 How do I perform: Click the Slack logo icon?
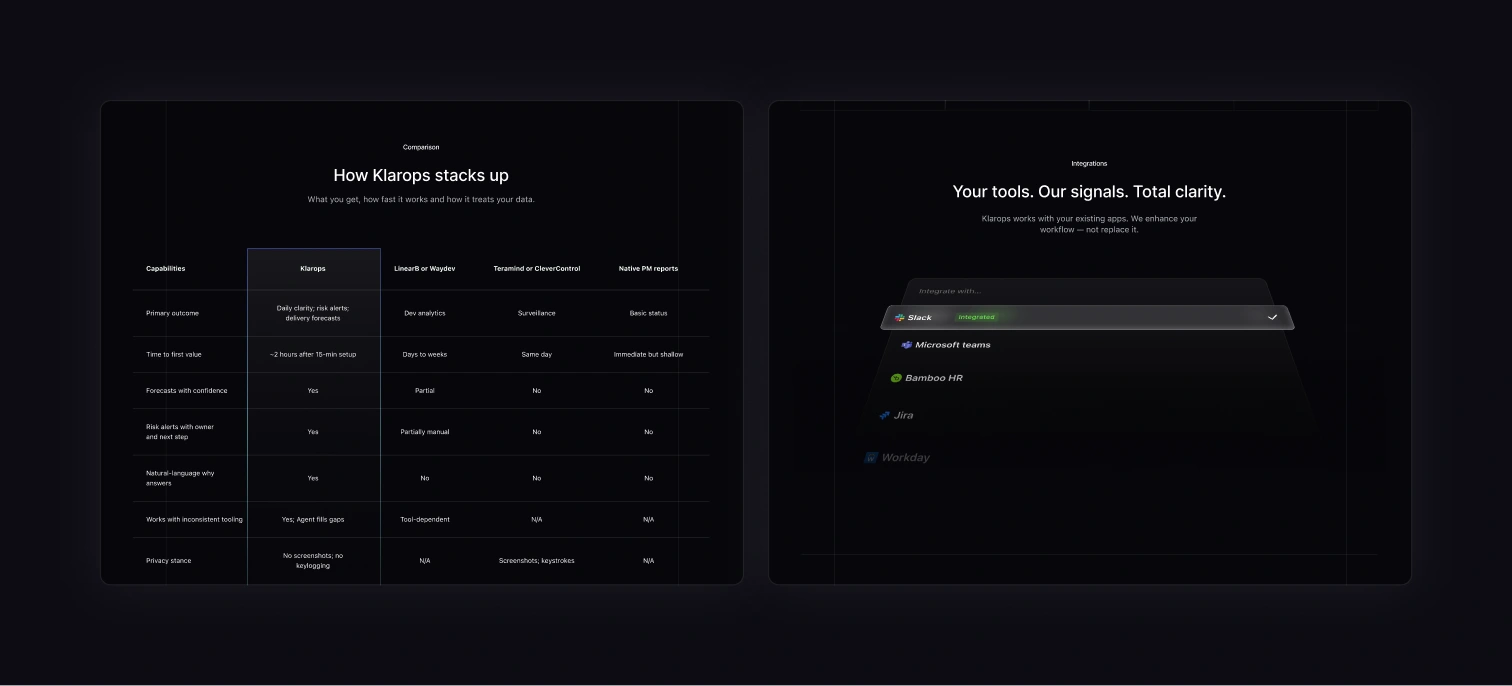pyautogui.click(x=900, y=318)
